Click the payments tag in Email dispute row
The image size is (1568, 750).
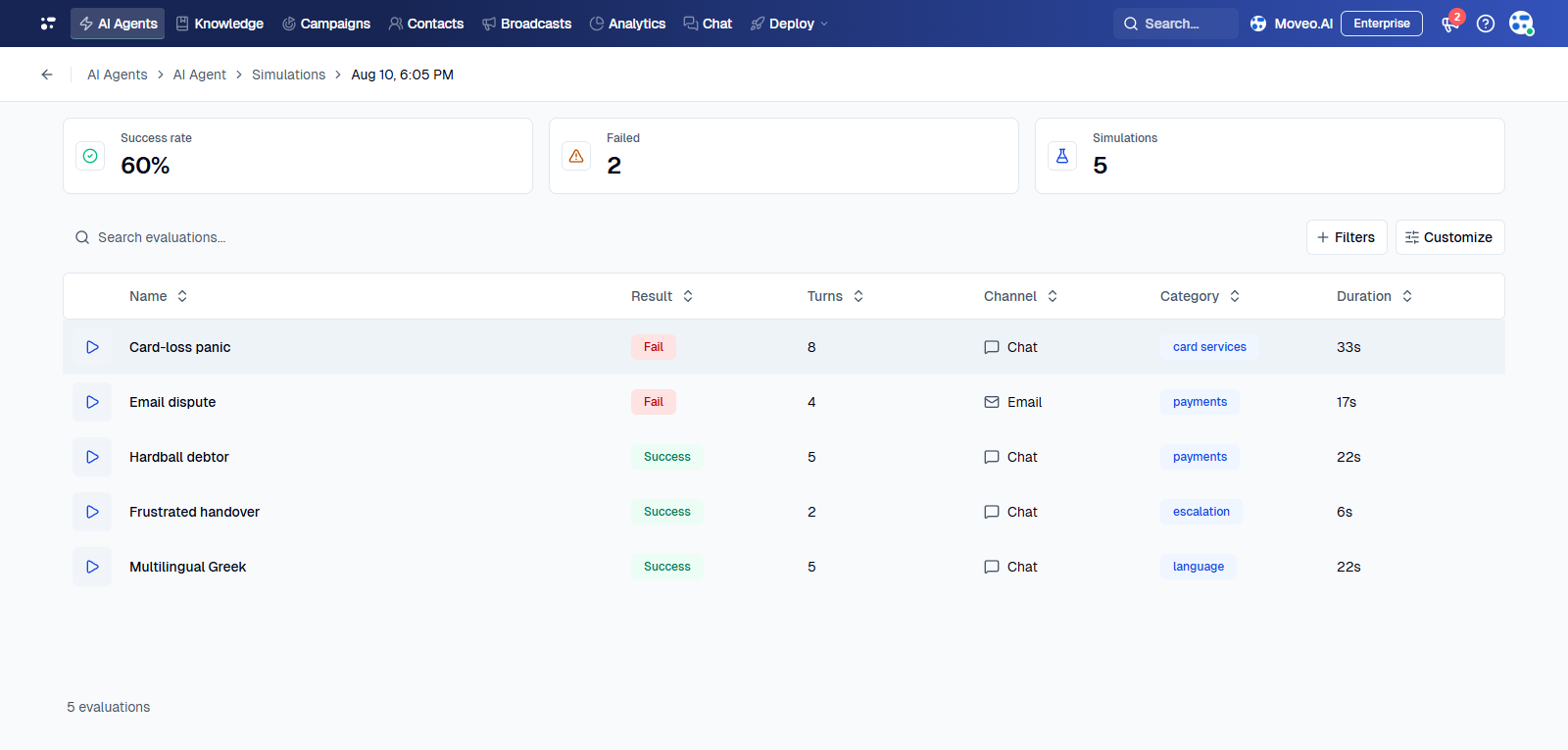(1200, 402)
